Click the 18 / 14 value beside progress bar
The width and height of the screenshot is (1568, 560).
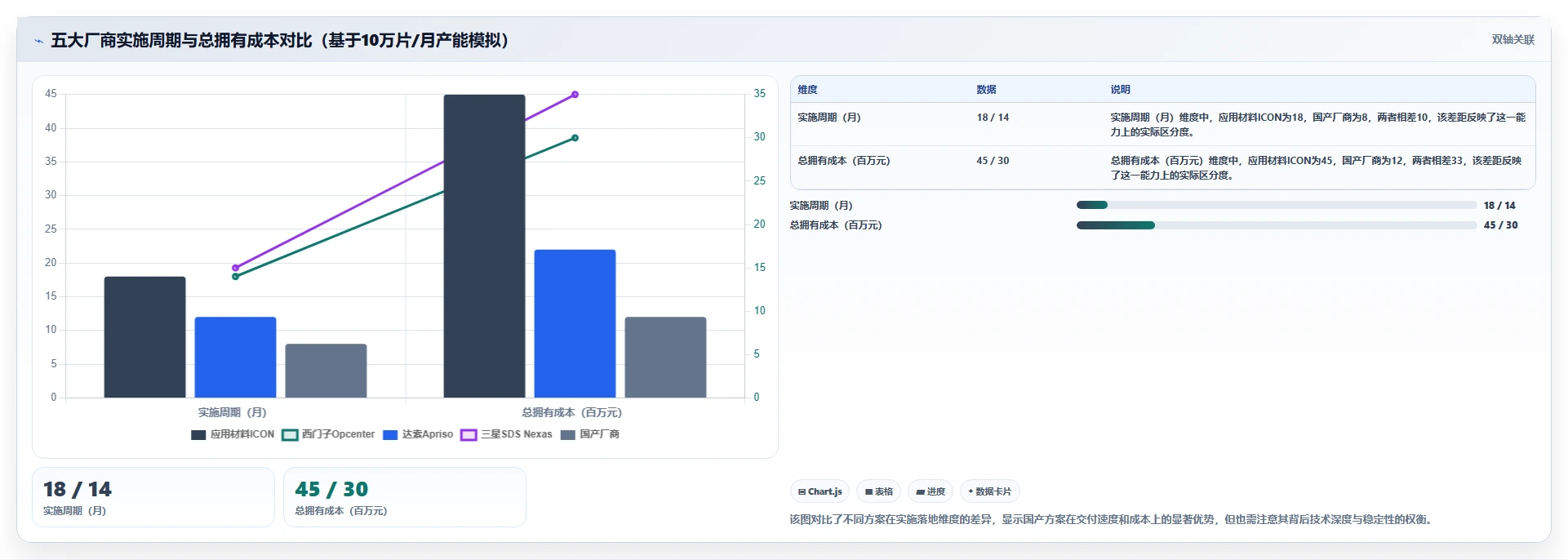[x=1499, y=206]
